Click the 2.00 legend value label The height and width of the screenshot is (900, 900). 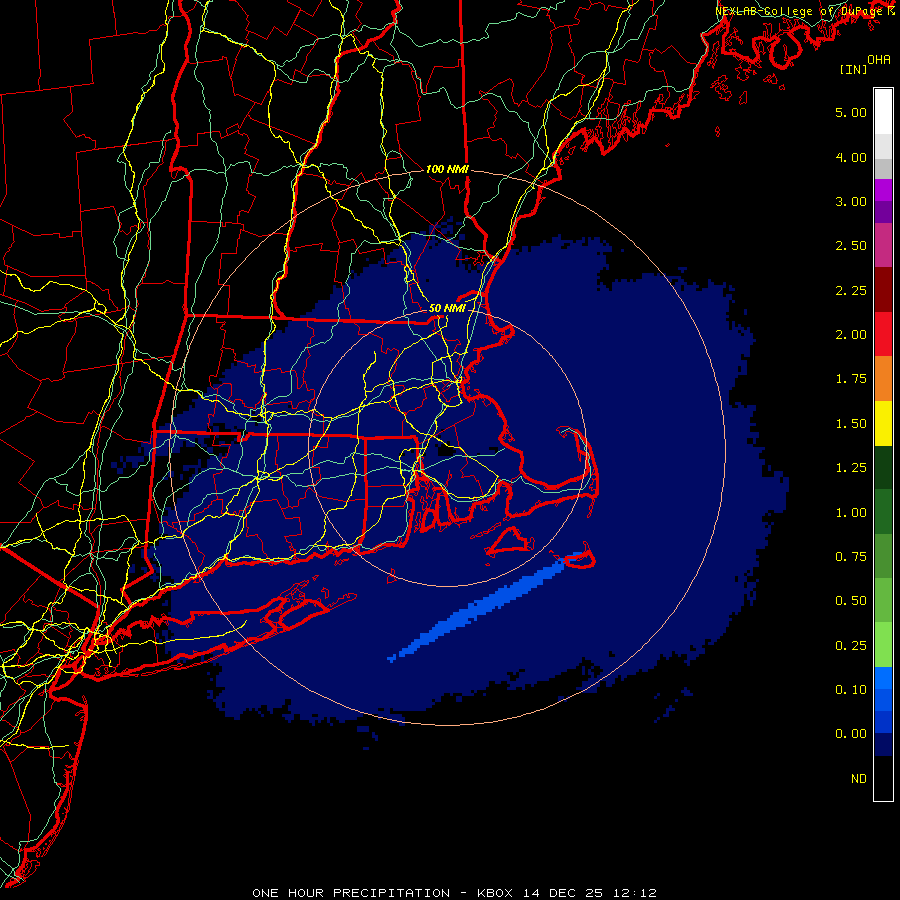[x=851, y=335]
